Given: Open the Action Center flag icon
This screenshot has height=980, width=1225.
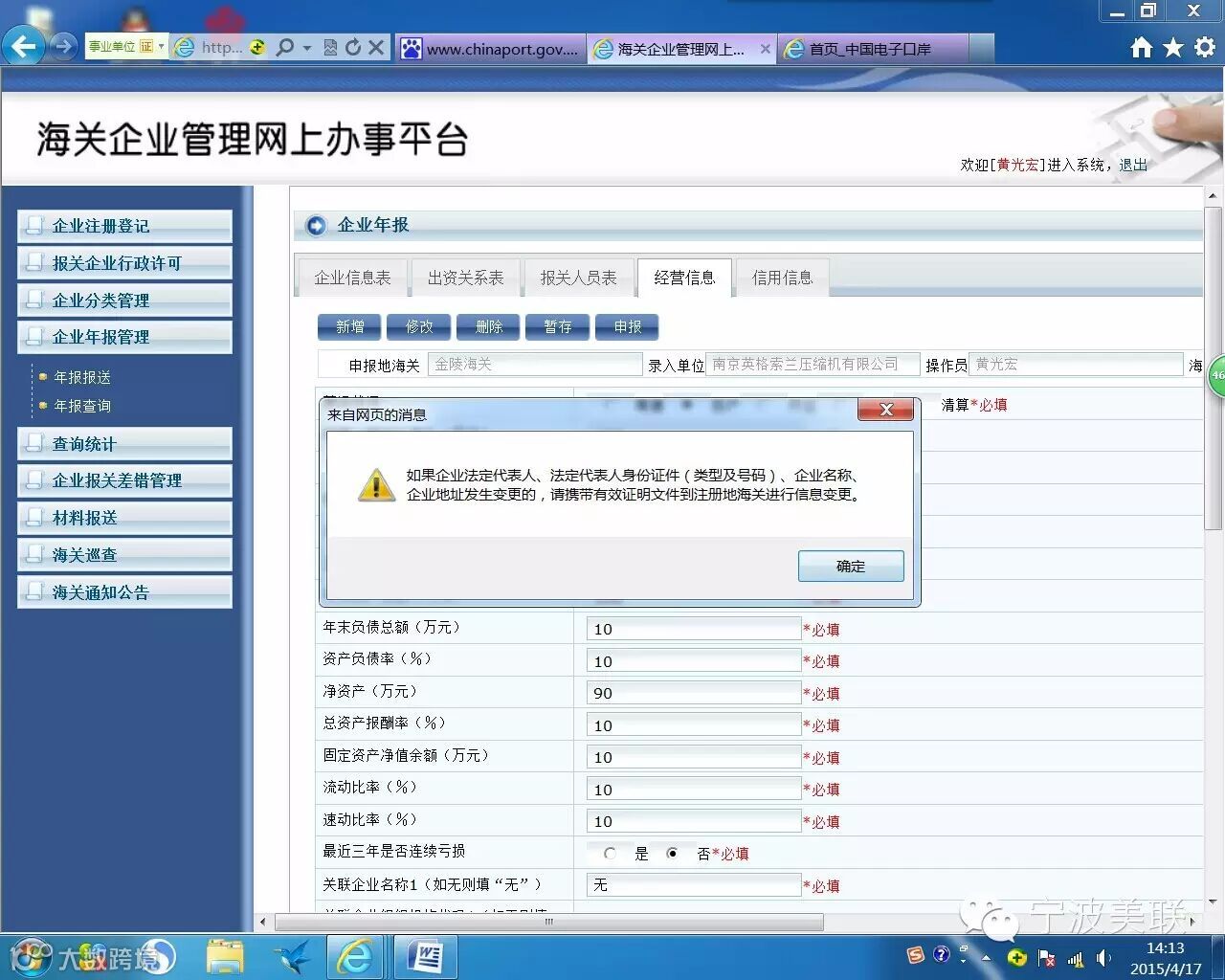Looking at the screenshot, I should [x=1047, y=958].
